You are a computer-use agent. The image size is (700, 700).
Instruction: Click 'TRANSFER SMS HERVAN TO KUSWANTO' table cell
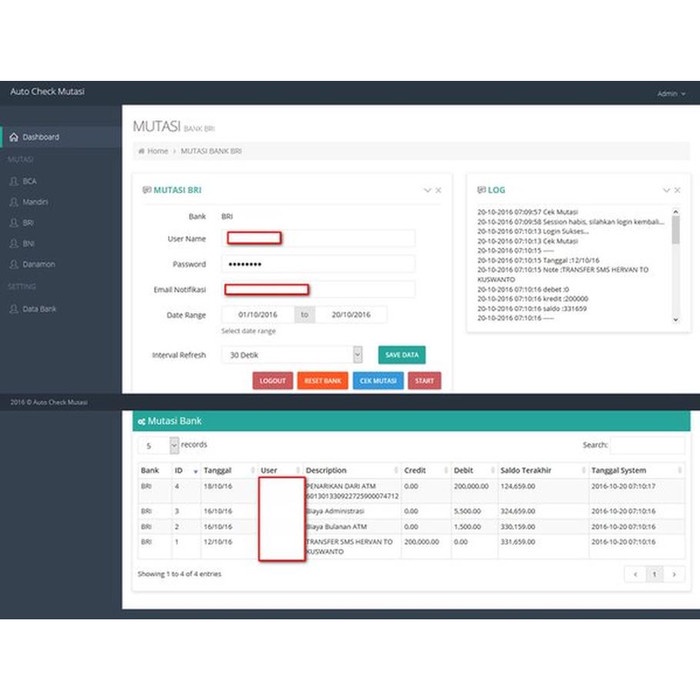coord(350,547)
